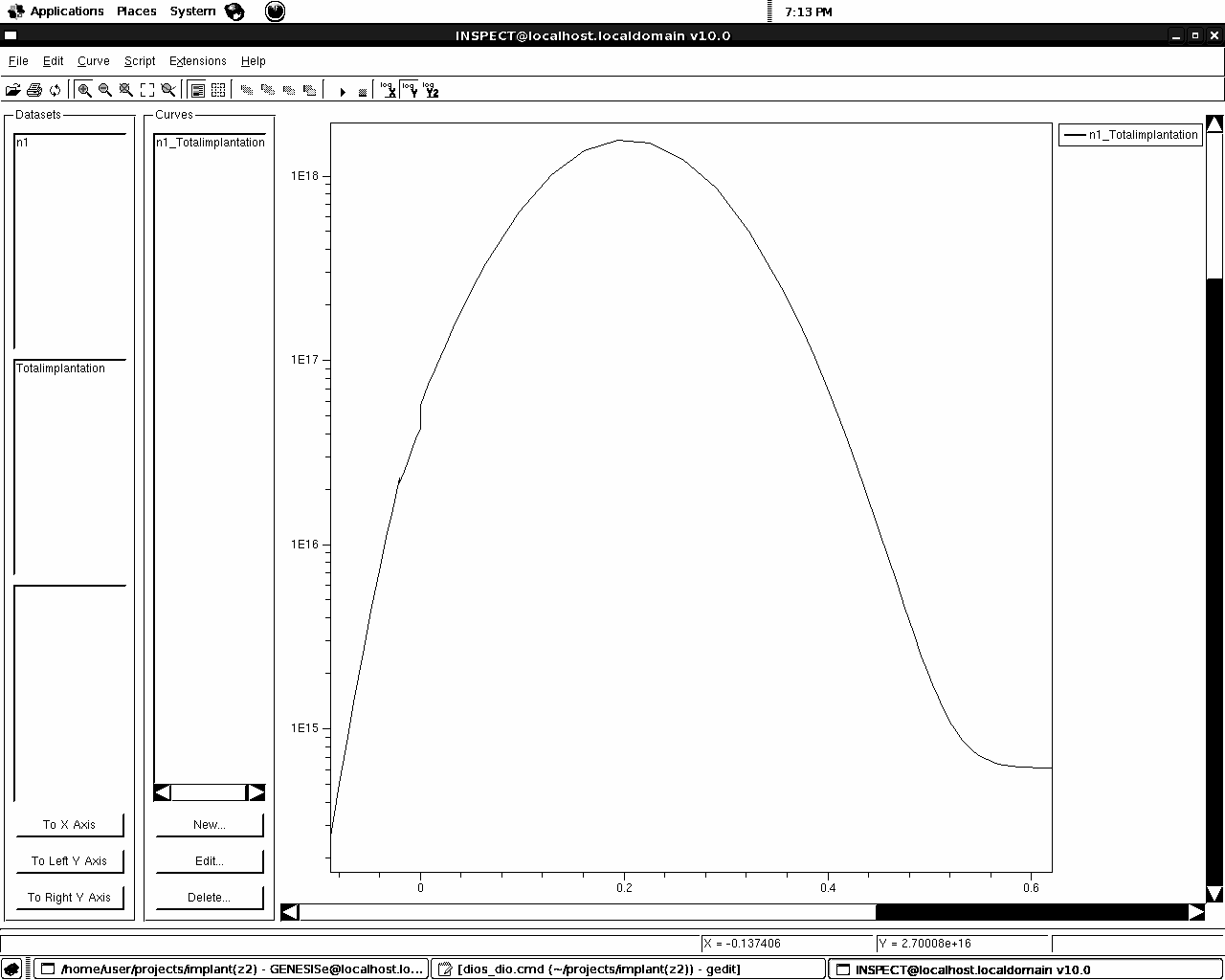Open the Extensions menu

(x=198, y=61)
